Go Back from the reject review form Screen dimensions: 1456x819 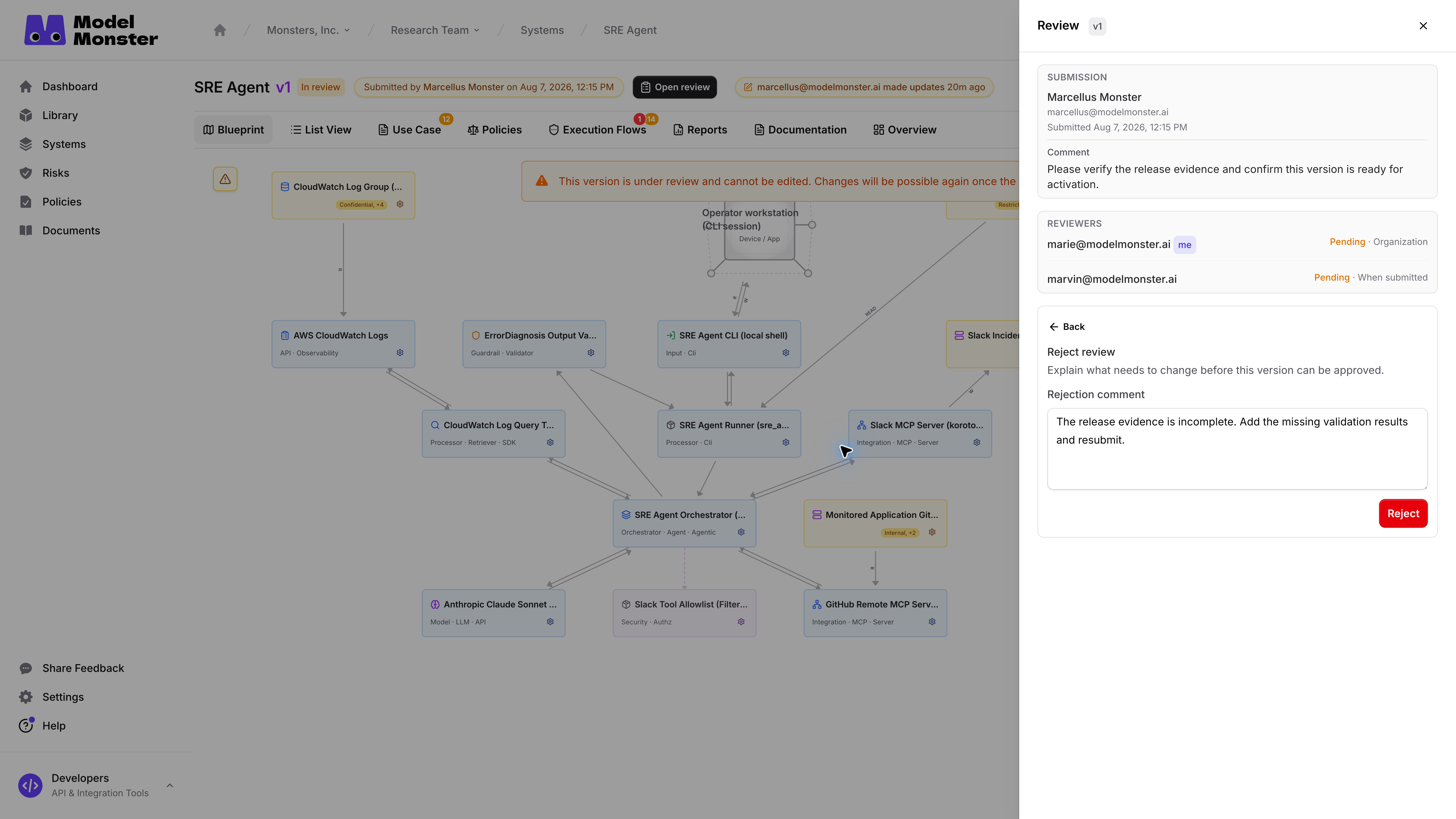[1067, 327]
